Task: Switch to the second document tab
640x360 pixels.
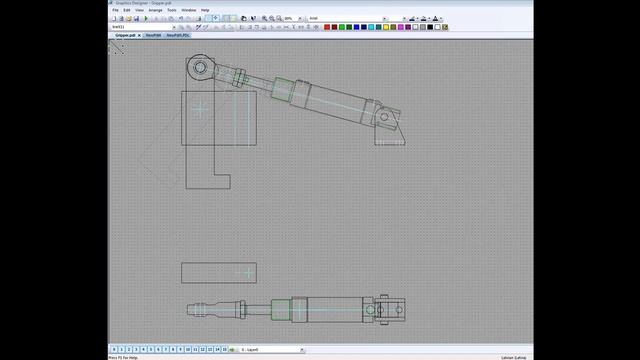Action: [153, 36]
